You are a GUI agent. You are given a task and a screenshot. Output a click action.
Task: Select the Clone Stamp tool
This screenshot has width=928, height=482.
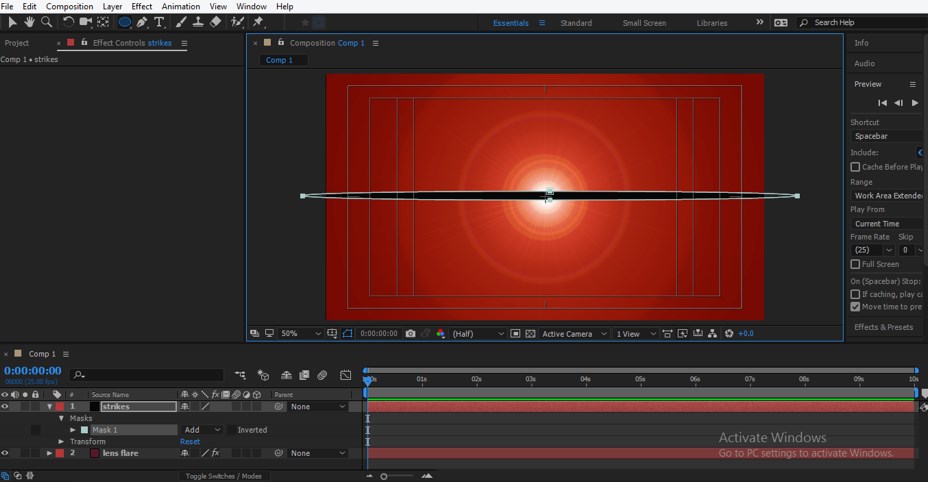198,23
